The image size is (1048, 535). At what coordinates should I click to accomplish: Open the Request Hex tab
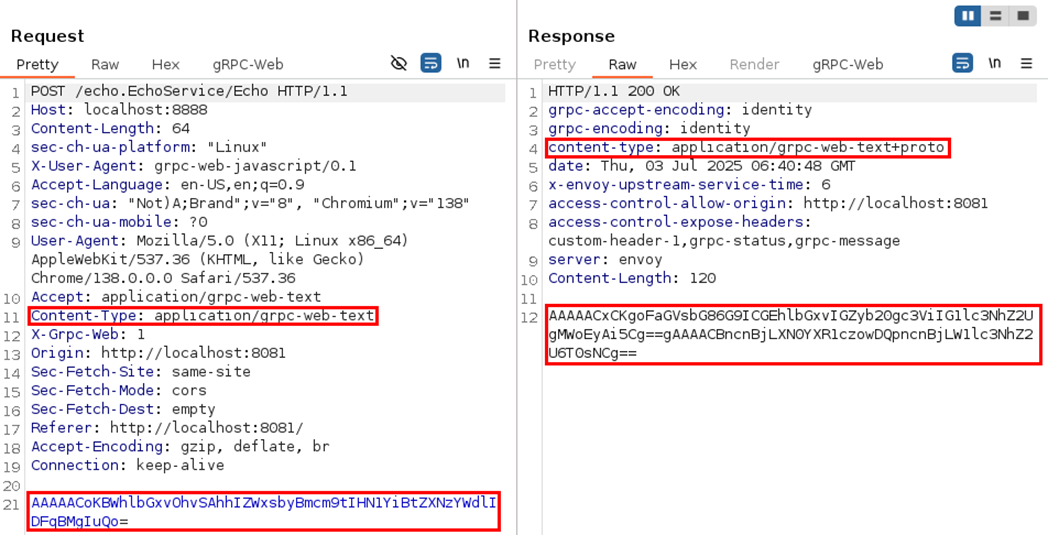click(x=165, y=64)
